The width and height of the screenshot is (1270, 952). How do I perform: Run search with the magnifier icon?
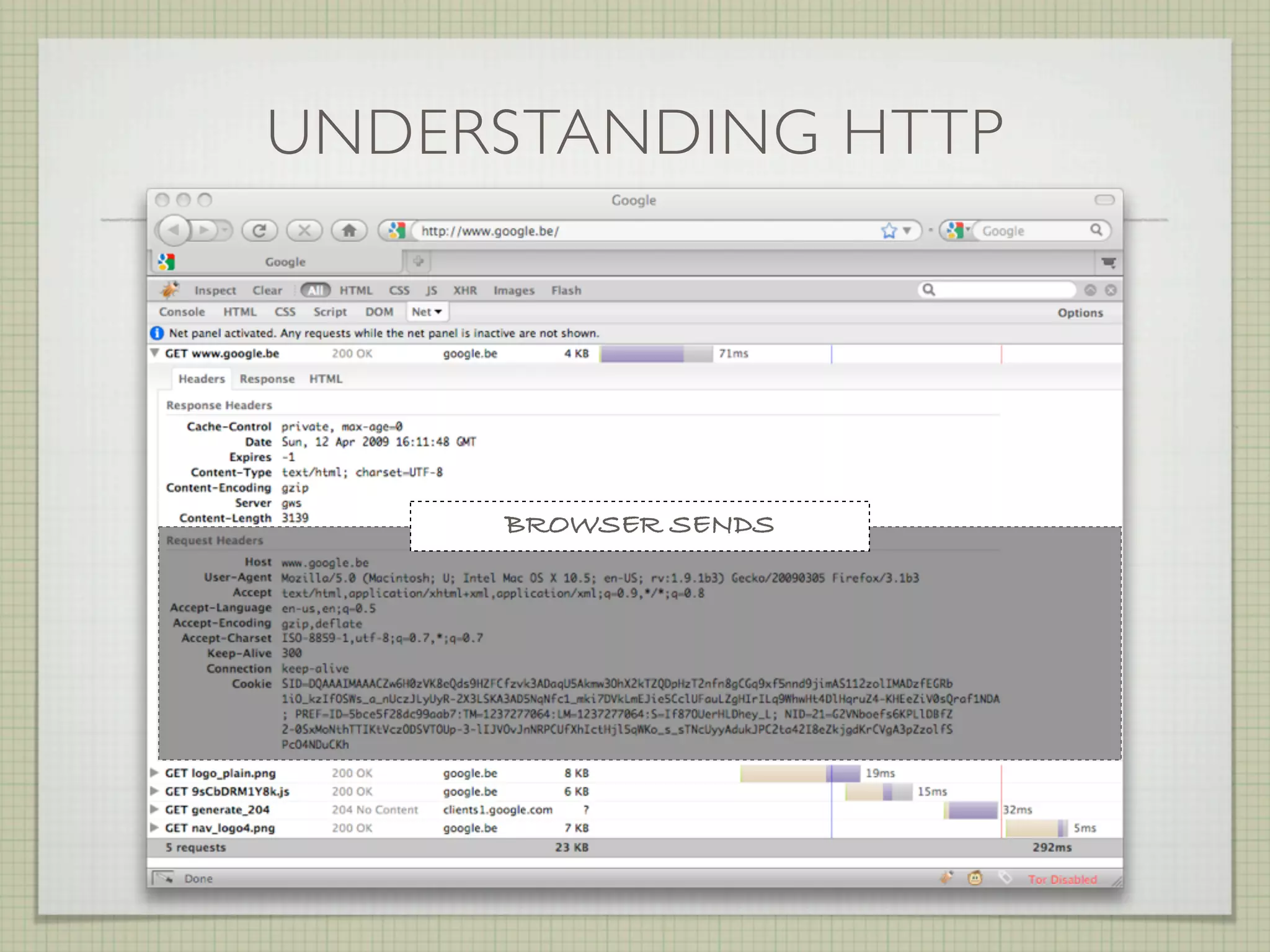1096,230
